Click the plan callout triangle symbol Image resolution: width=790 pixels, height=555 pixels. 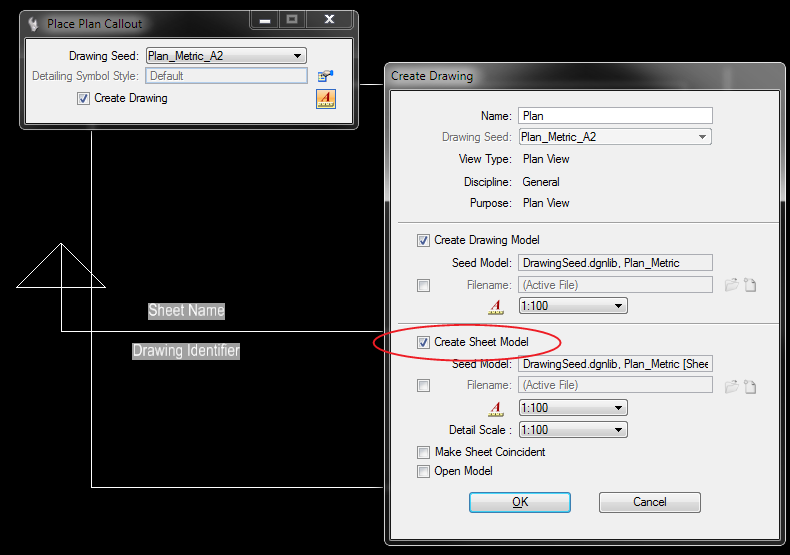point(61,266)
